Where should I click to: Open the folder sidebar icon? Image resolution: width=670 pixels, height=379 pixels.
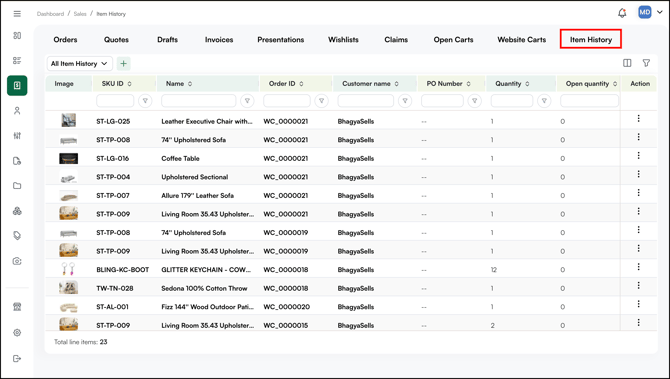tap(17, 186)
